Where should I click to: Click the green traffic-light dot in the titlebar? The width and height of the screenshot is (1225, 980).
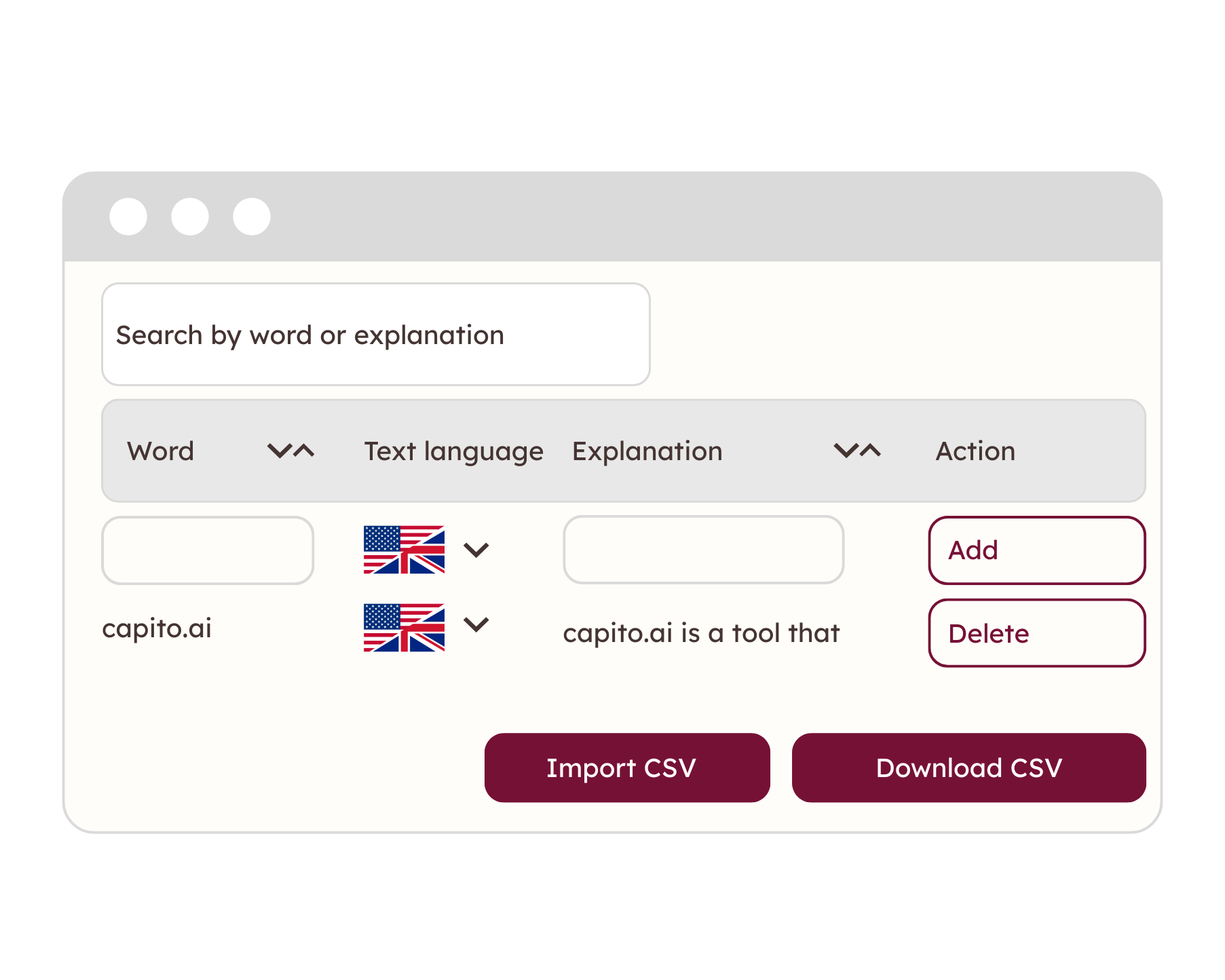coord(250,216)
